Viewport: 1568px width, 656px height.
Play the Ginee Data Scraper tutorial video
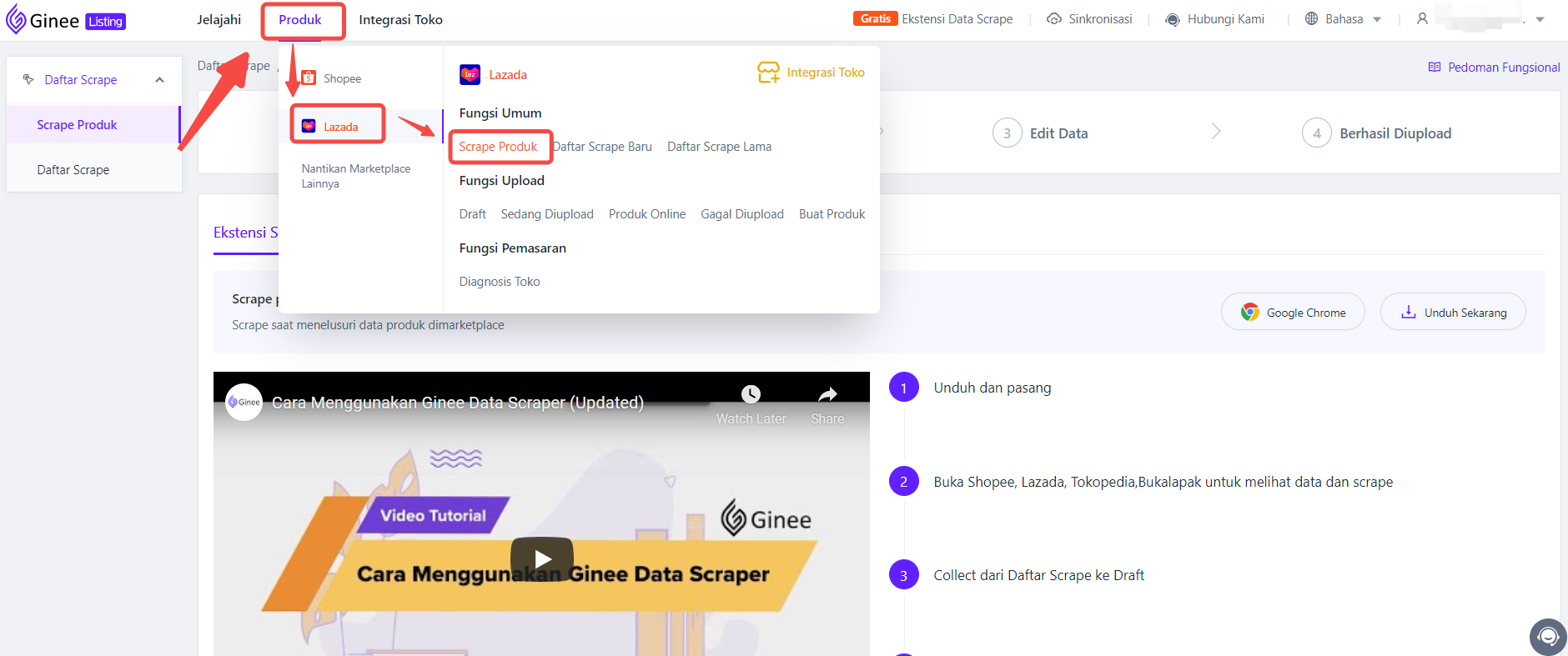click(542, 558)
